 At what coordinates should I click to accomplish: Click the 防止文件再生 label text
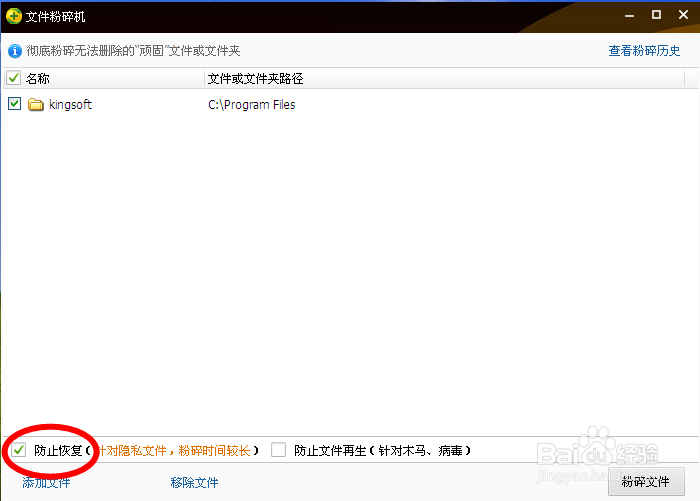tap(330, 451)
